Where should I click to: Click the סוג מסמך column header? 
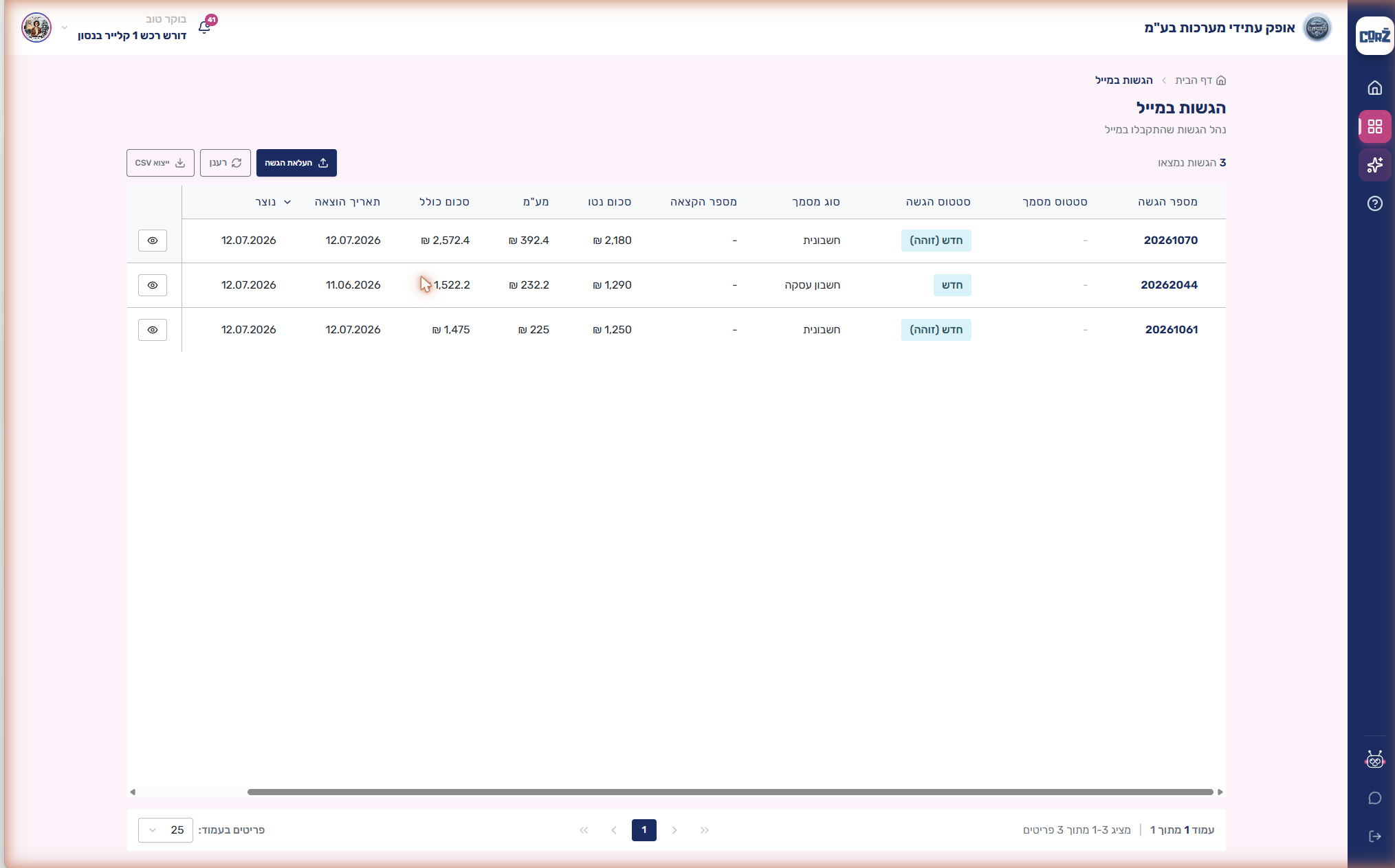pyautogui.click(x=815, y=202)
